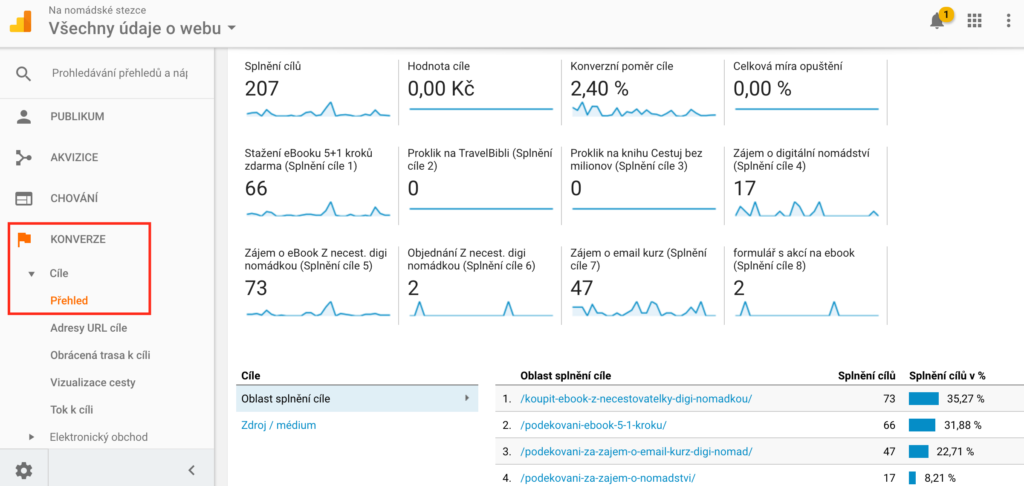
Task: Click the 35,27 % blue bar
Action: point(922,399)
